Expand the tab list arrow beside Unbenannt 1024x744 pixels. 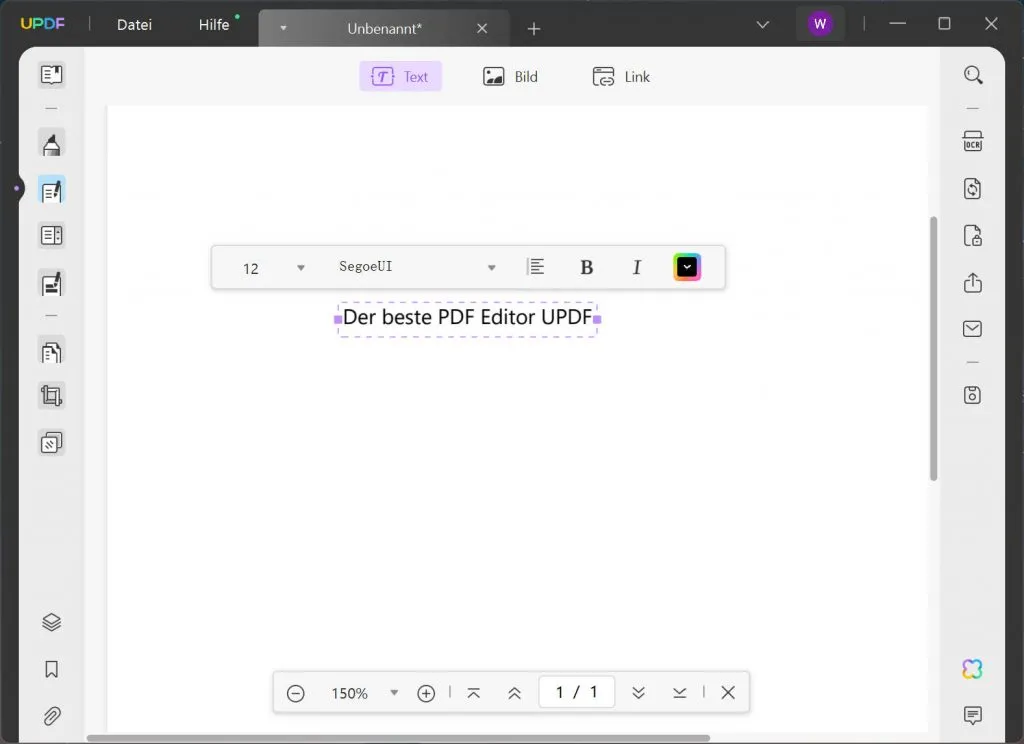(x=283, y=28)
